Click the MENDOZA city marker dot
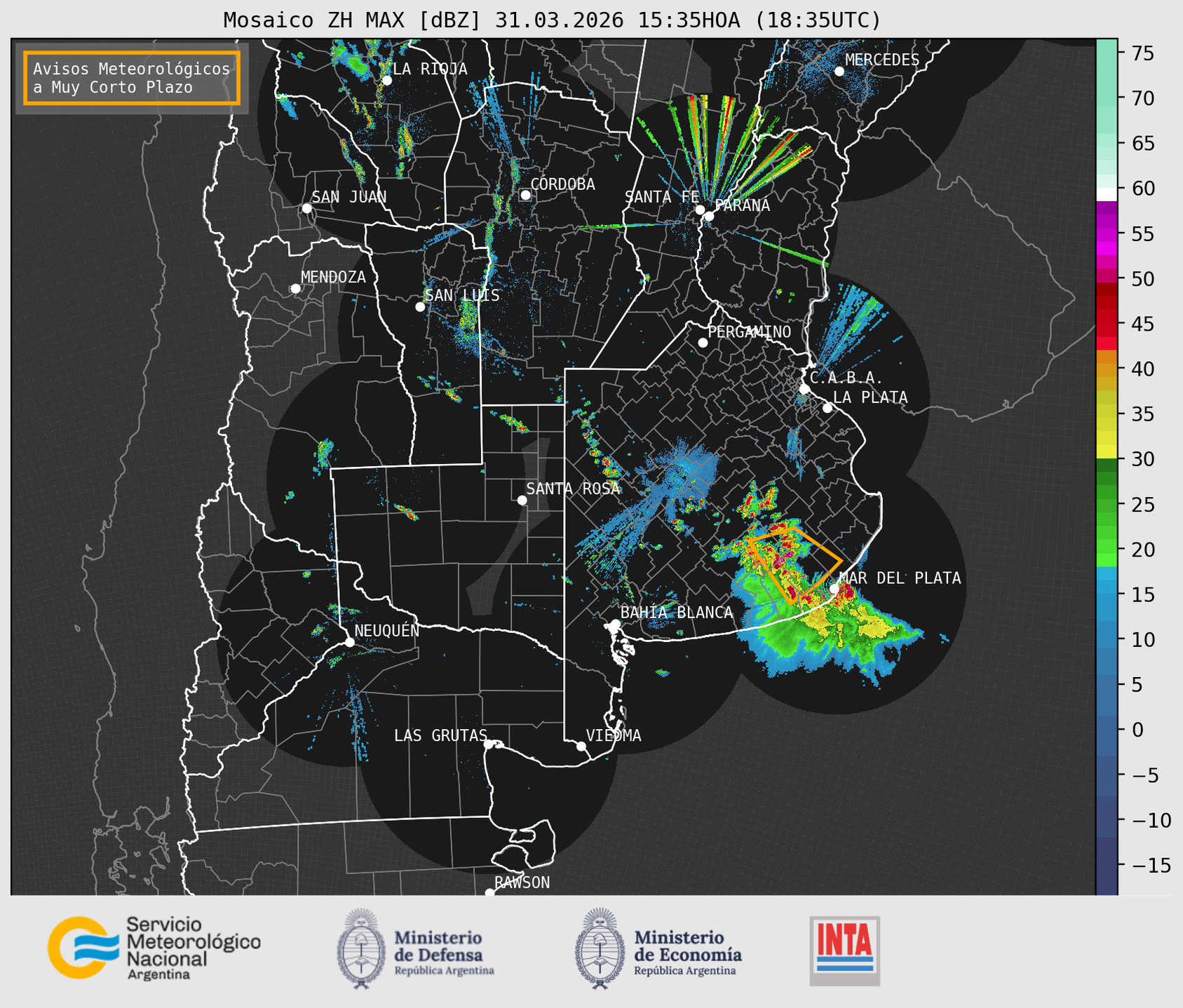 (295, 289)
